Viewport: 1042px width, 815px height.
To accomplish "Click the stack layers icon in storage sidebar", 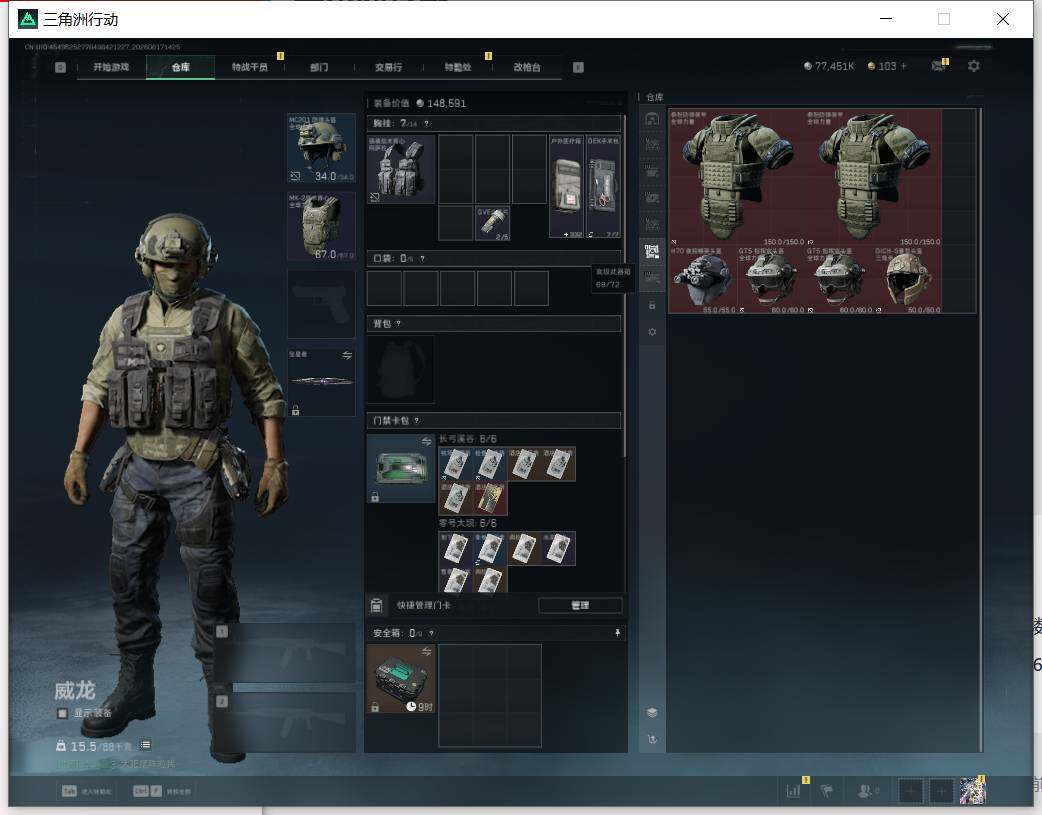I will point(652,713).
